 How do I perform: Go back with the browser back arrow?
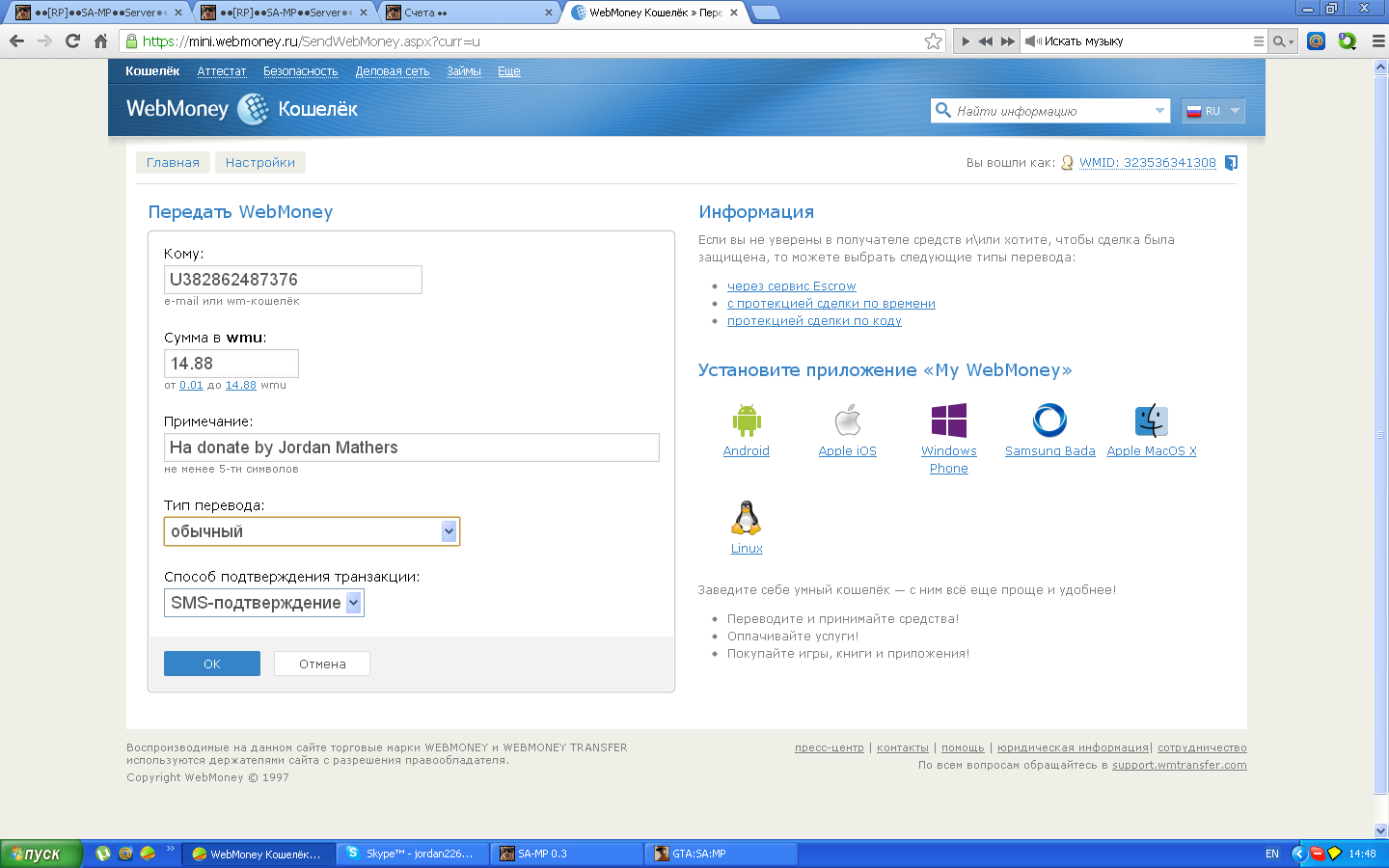click(16, 41)
